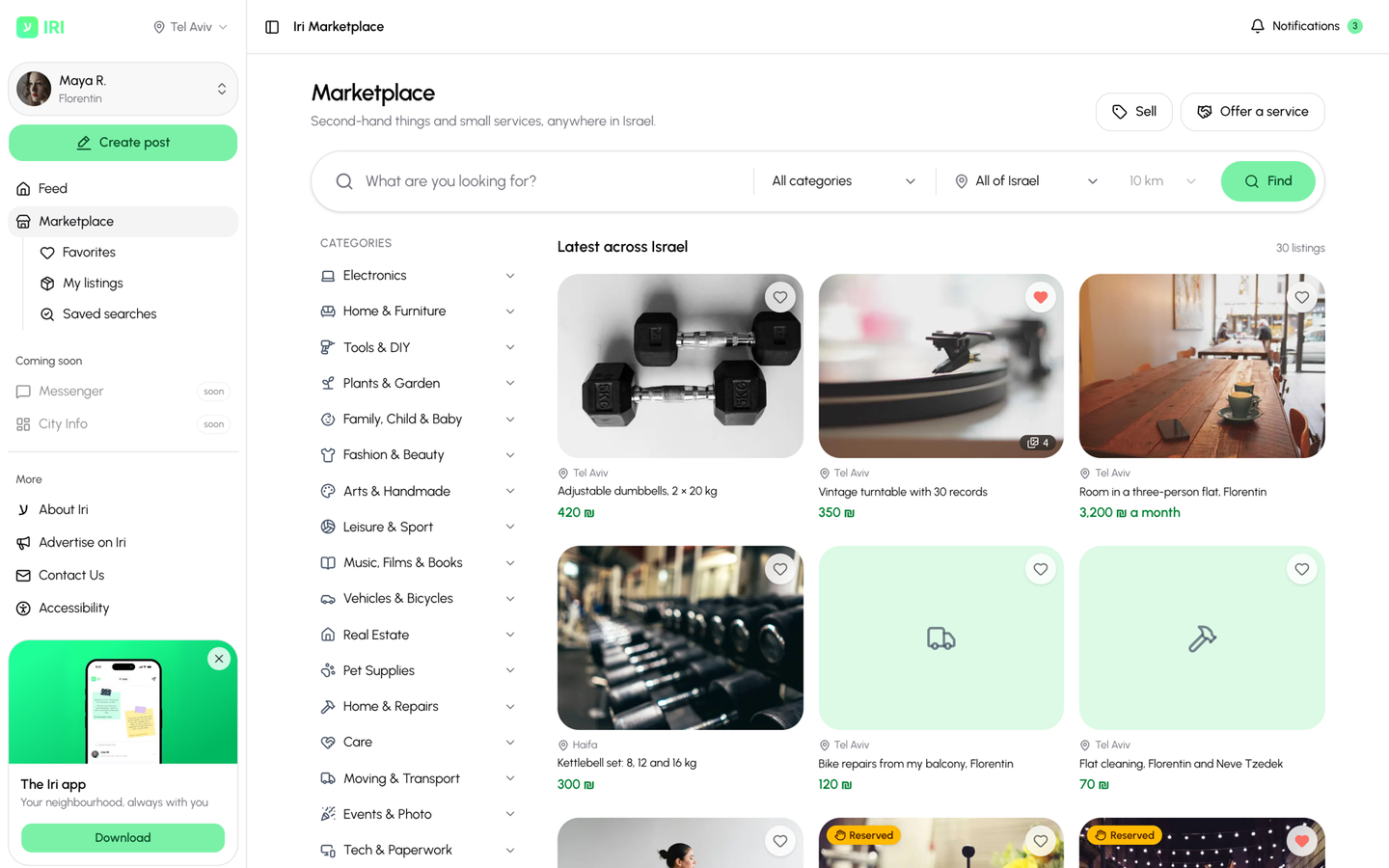Click the Create post button

(x=123, y=143)
